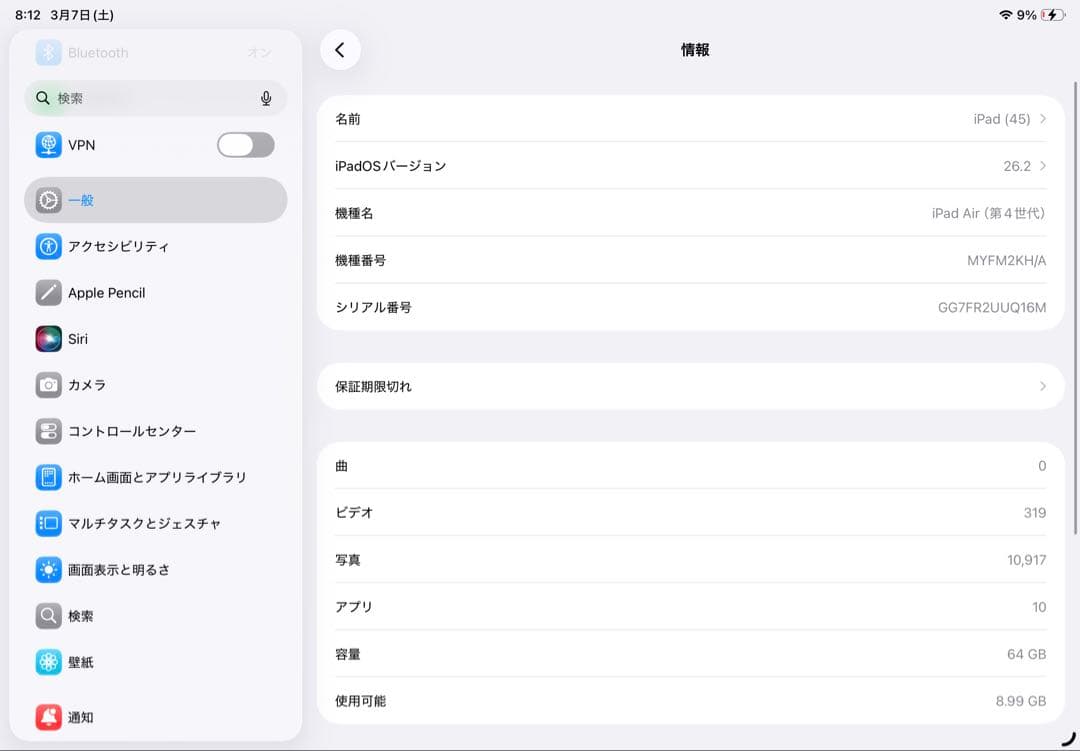Open カメラ settings
Viewport: 1080px width, 751px height.
(156, 385)
